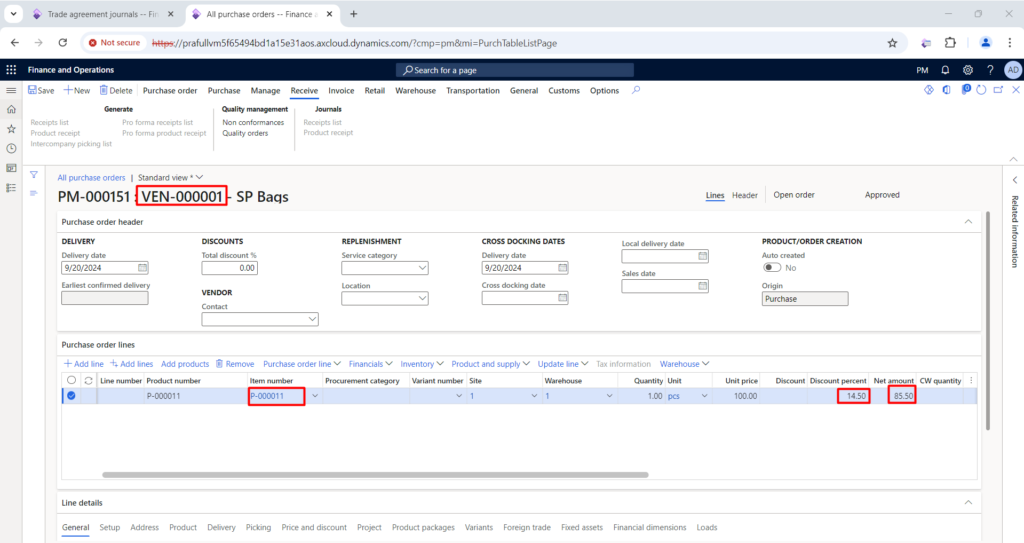Open the Inventory dropdown menu
Viewport: 1024px width, 543px height.
coord(422,364)
